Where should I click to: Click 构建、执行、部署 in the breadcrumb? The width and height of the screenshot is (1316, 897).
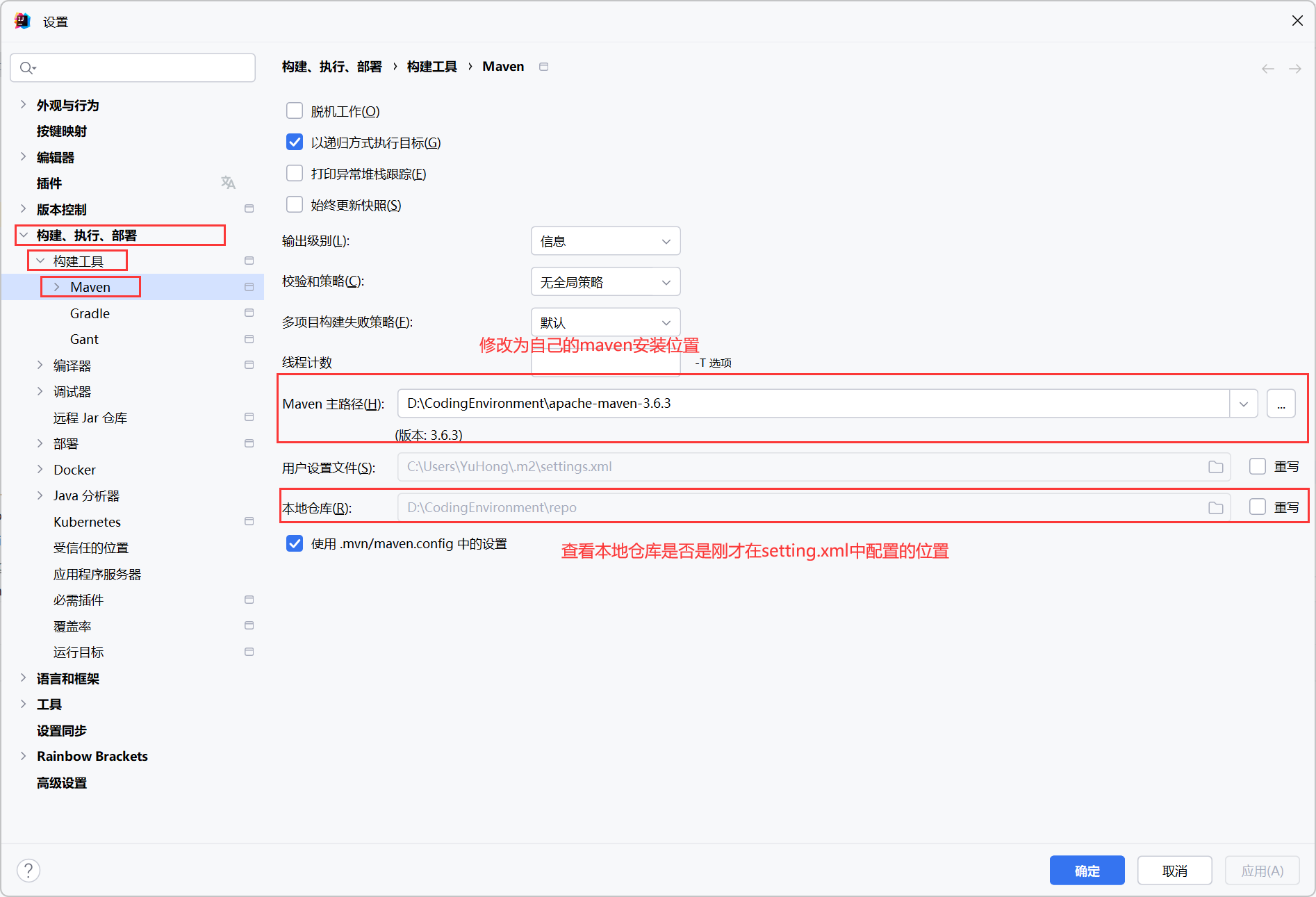point(332,67)
